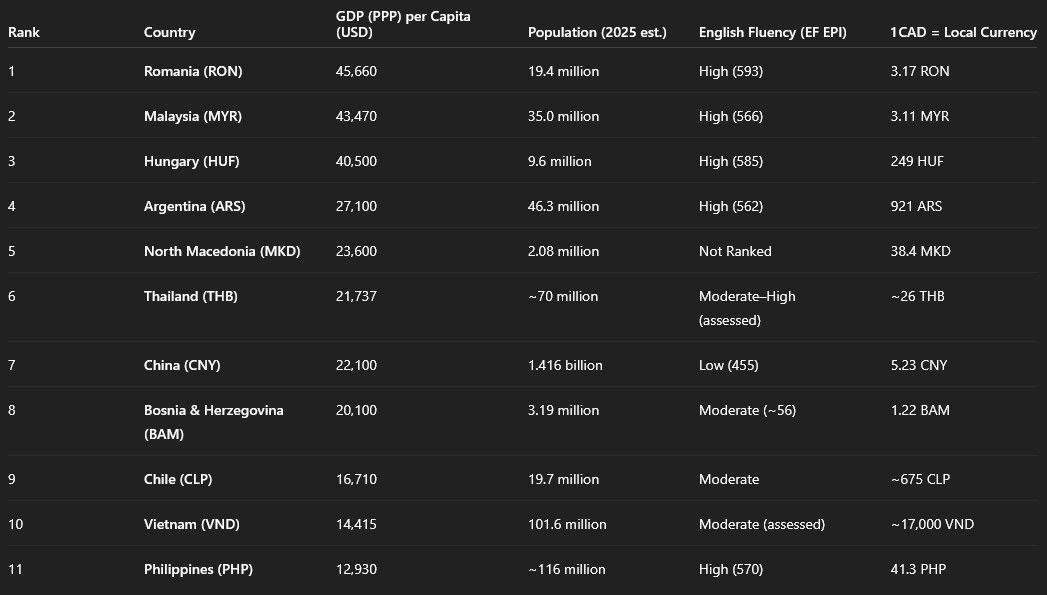
Task: Click the GDP value 23,600
Action: coord(356,251)
